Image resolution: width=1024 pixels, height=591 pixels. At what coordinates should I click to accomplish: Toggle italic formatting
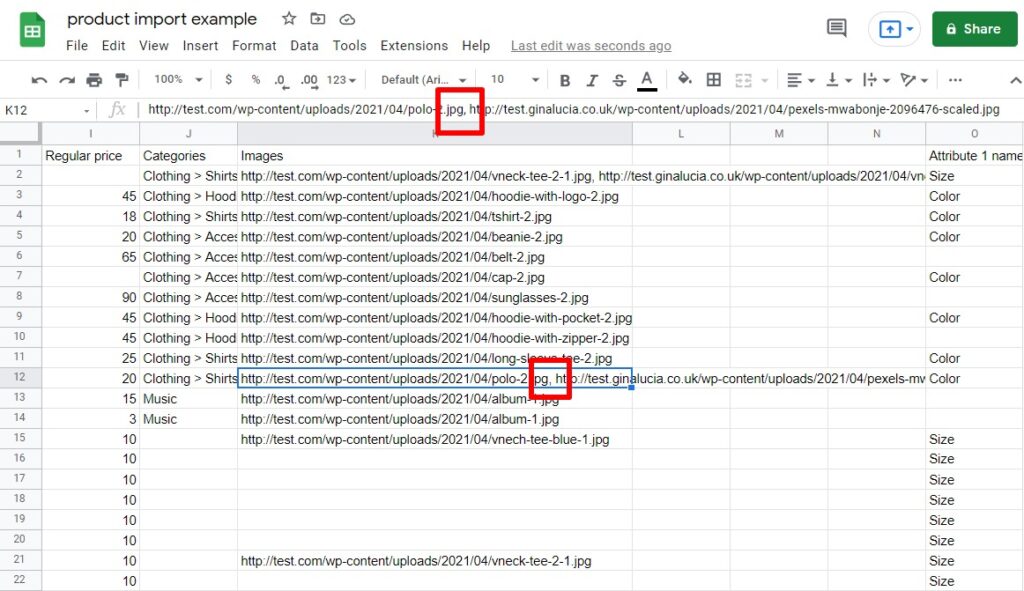tap(592, 78)
